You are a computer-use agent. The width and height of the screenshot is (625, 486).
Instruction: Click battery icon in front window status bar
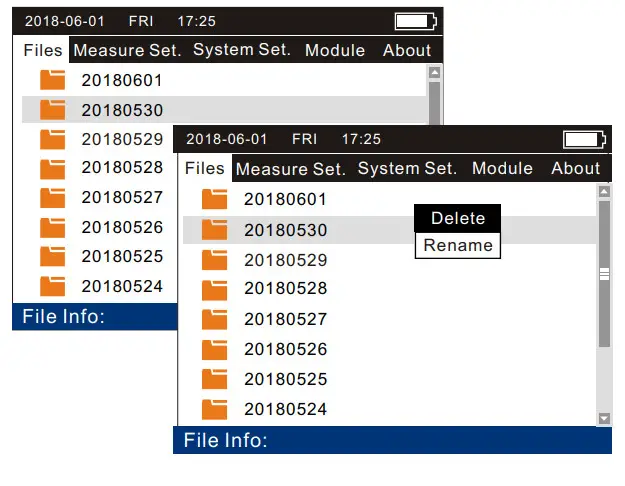(x=584, y=139)
